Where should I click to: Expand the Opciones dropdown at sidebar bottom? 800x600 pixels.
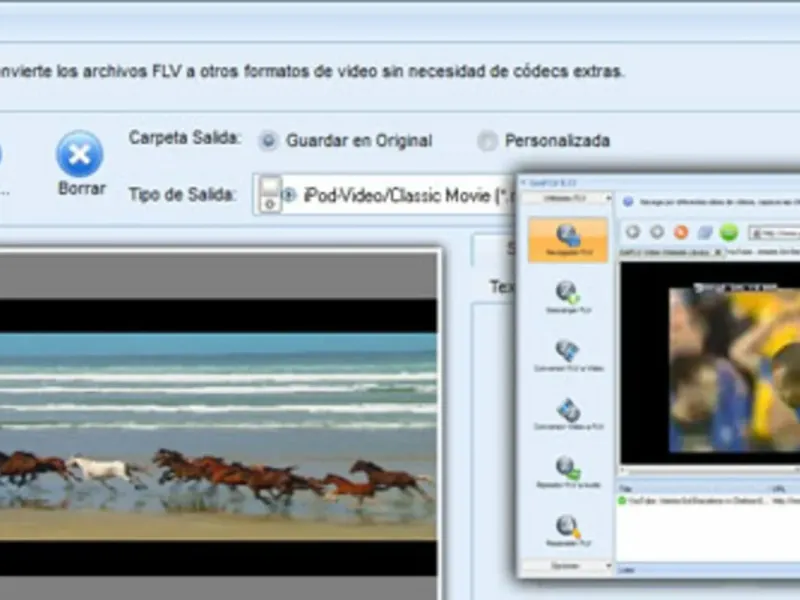(x=566, y=566)
